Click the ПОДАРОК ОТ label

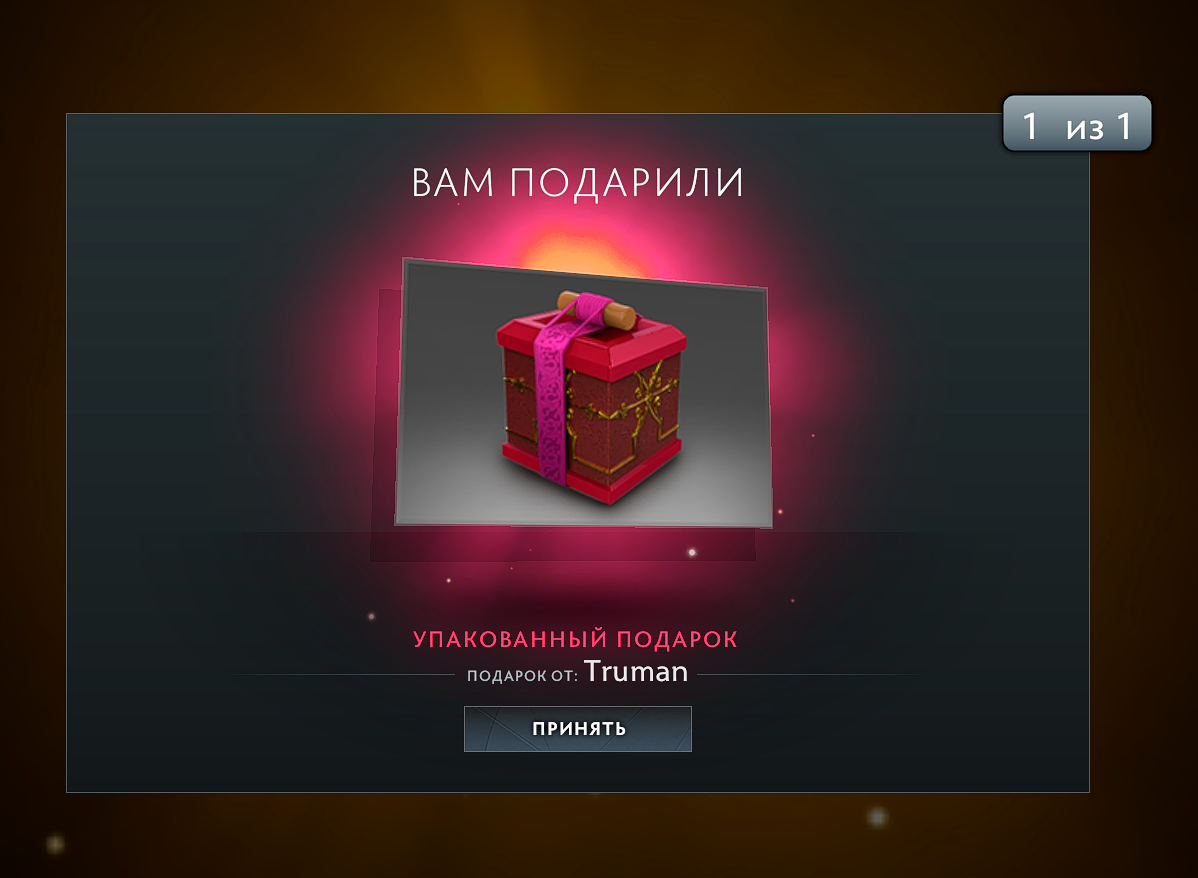click(x=523, y=676)
